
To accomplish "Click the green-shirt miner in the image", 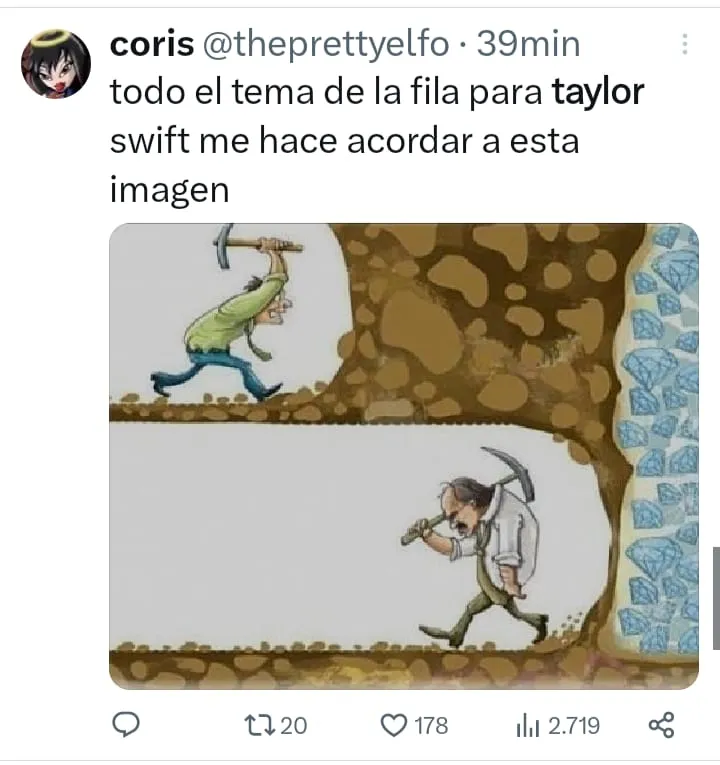I will pyautogui.click(x=228, y=312).
